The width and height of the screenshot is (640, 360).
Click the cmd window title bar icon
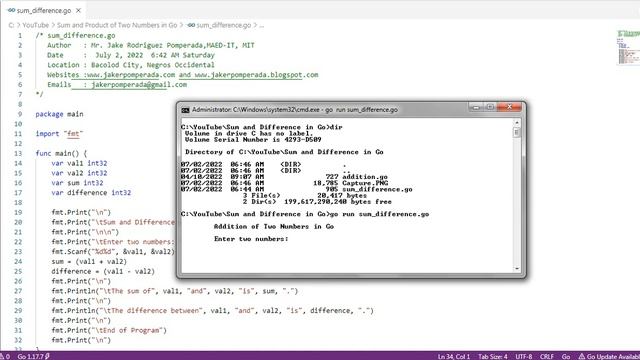click(185, 110)
